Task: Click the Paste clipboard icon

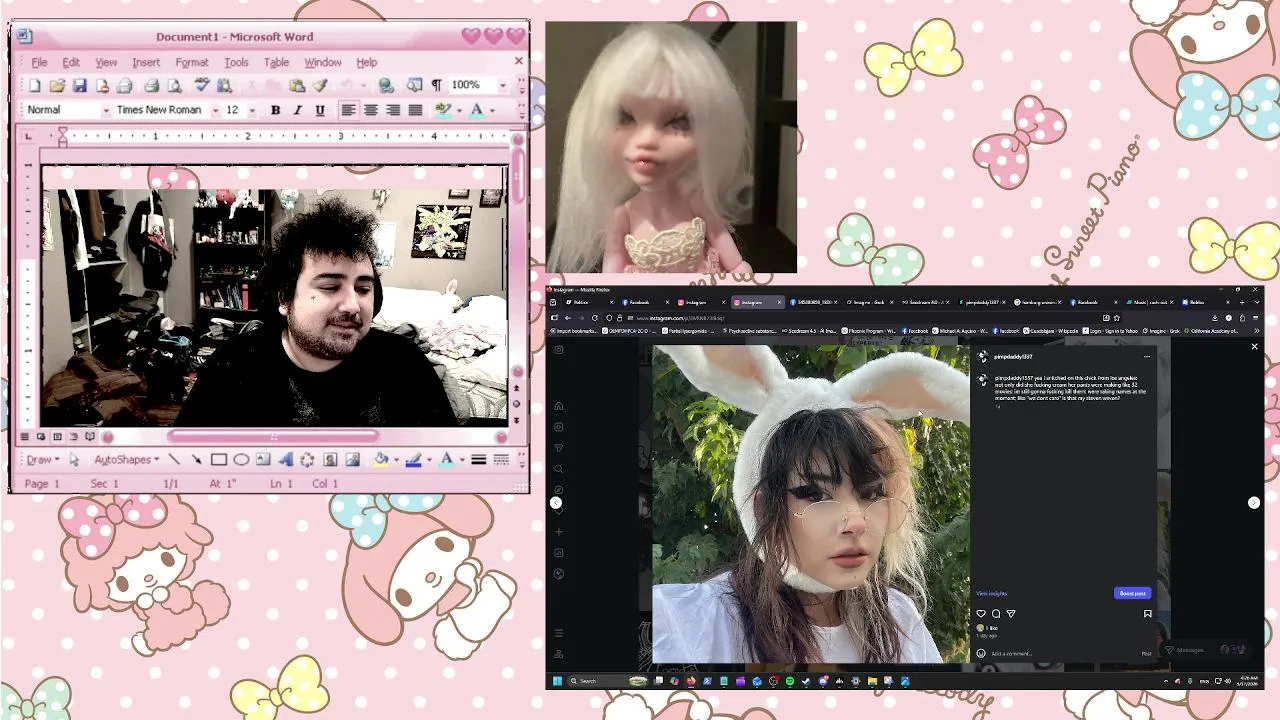Action: click(297, 86)
